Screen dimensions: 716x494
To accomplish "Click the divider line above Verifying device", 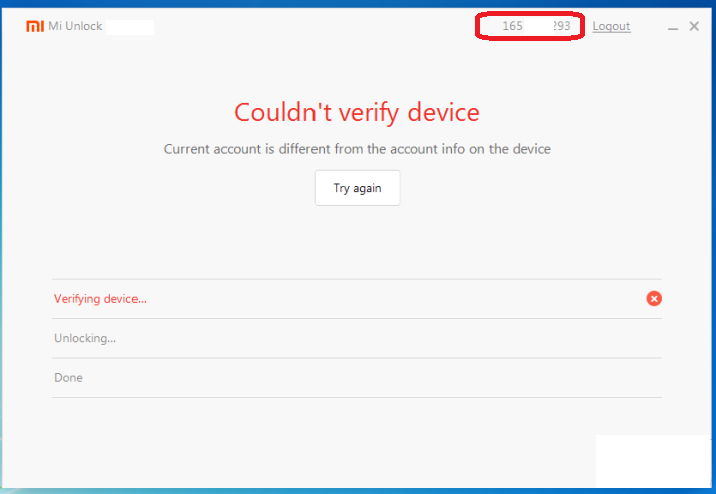I will pyautogui.click(x=357, y=279).
